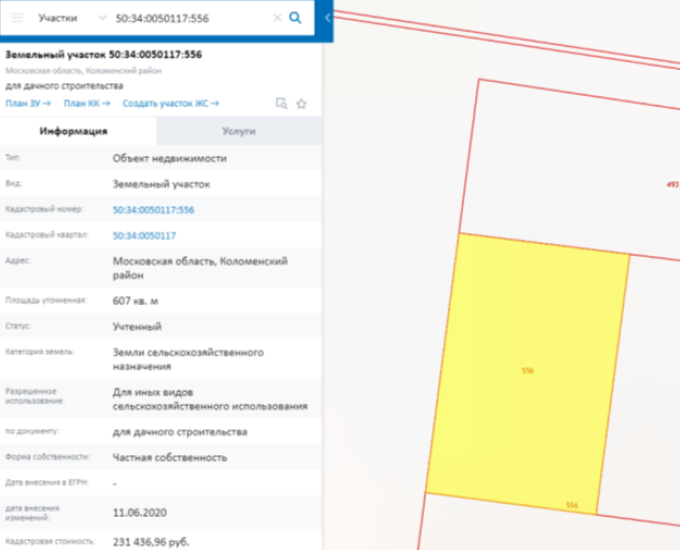Click Создать участок ЖС link

pyautogui.click(x=170, y=103)
